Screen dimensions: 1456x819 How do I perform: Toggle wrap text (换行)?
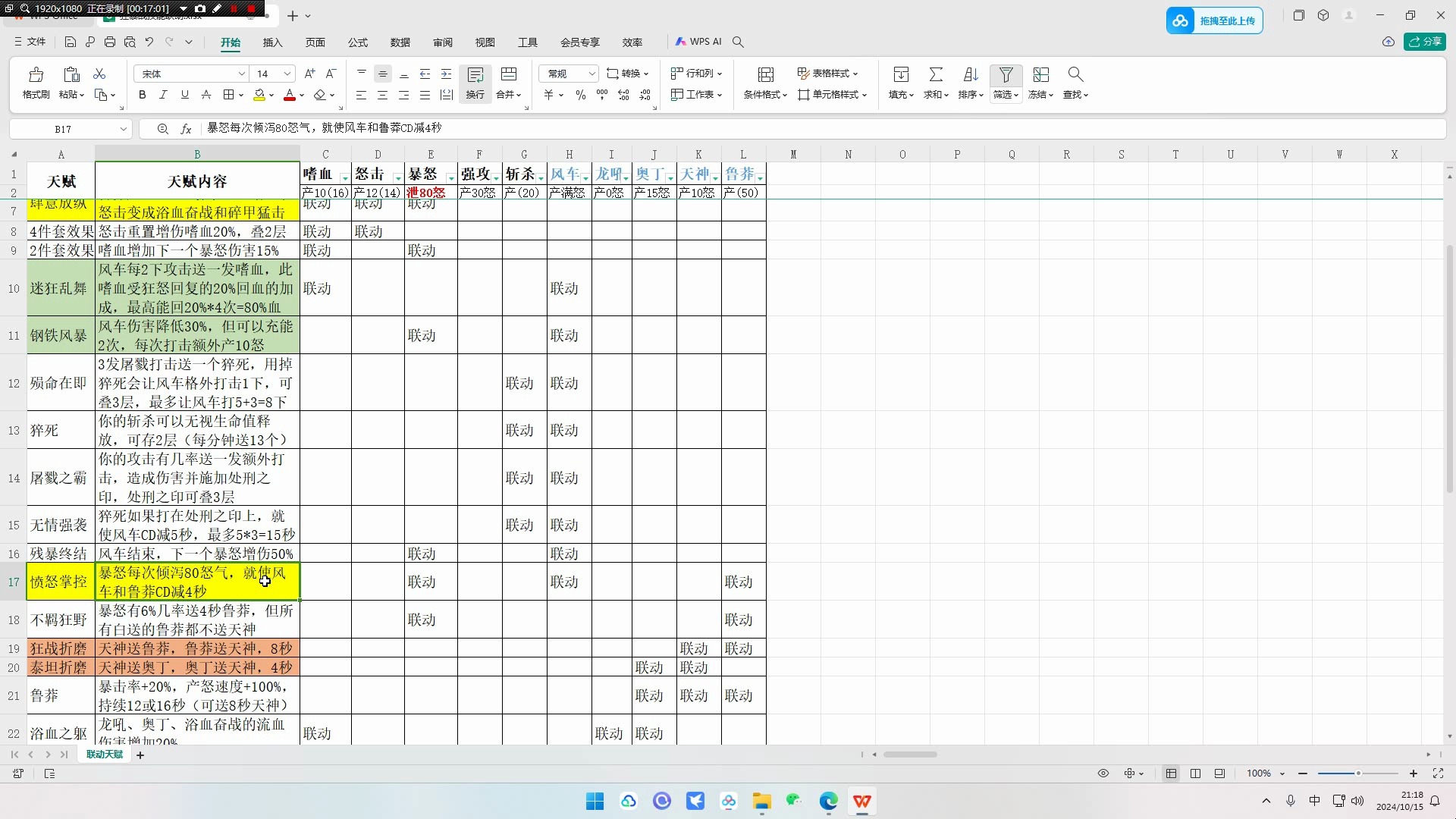click(475, 83)
